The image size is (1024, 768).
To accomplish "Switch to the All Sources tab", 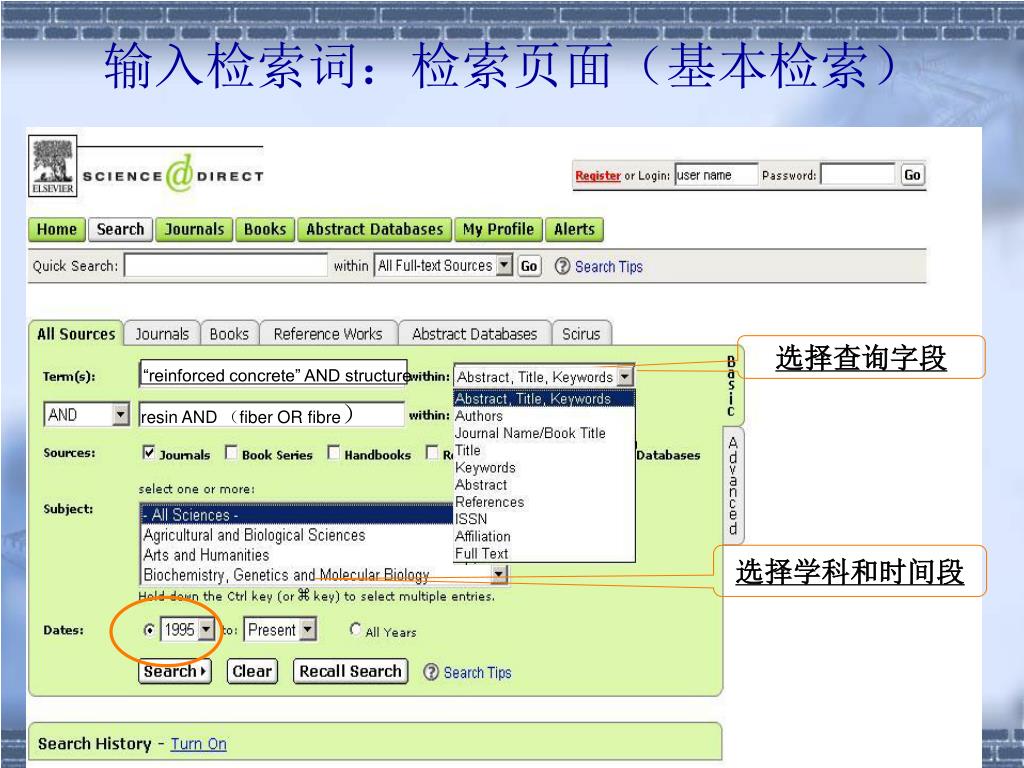I will coord(76,334).
